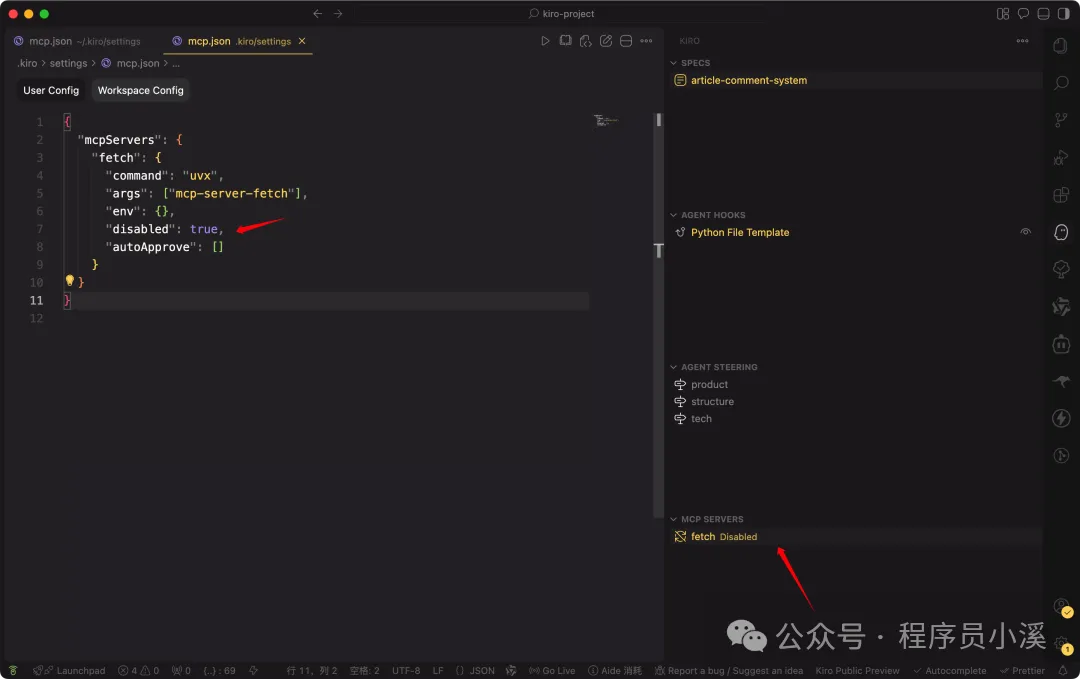Open the Run and Debug view icon
1080x679 pixels.
(x=1061, y=158)
